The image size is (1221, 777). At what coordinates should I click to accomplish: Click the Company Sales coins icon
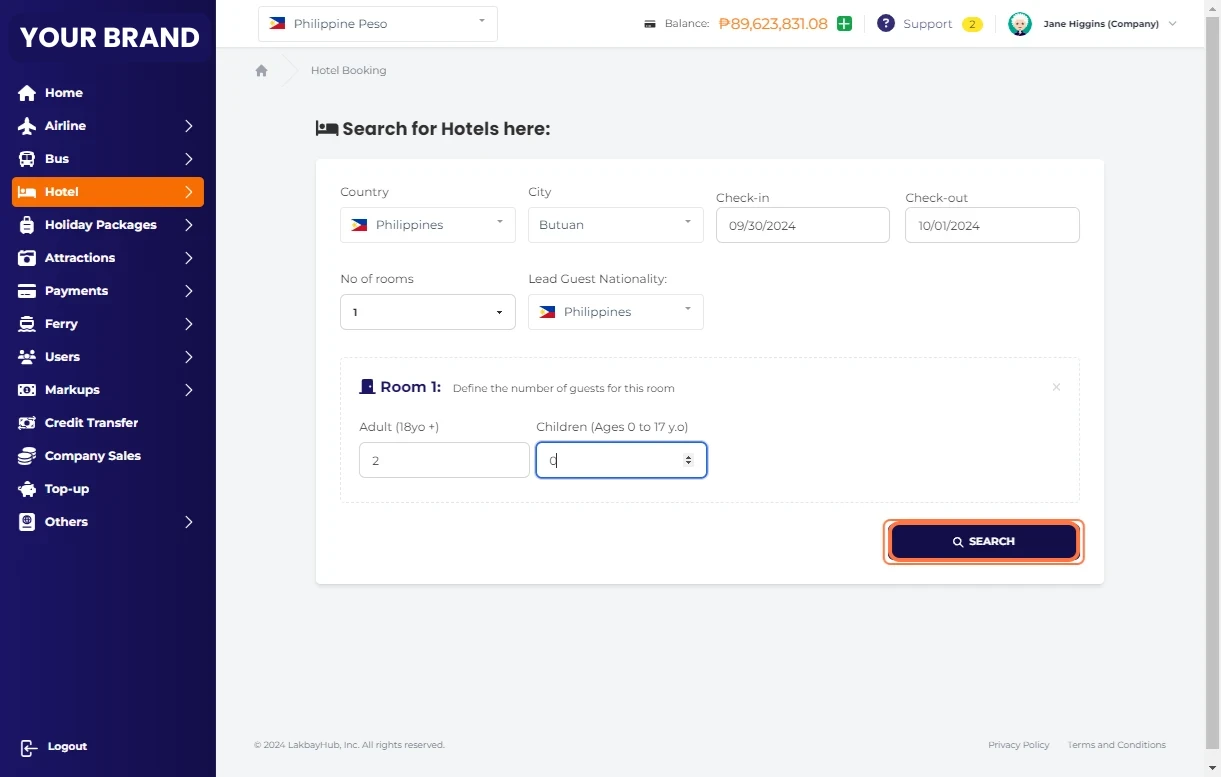pyautogui.click(x=27, y=456)
